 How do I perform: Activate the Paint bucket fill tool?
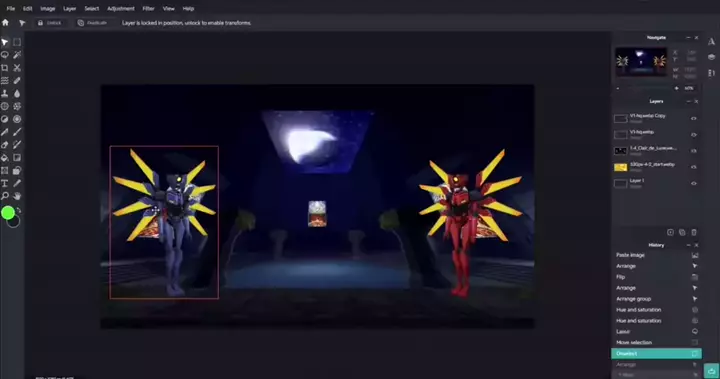coord(5,158)
